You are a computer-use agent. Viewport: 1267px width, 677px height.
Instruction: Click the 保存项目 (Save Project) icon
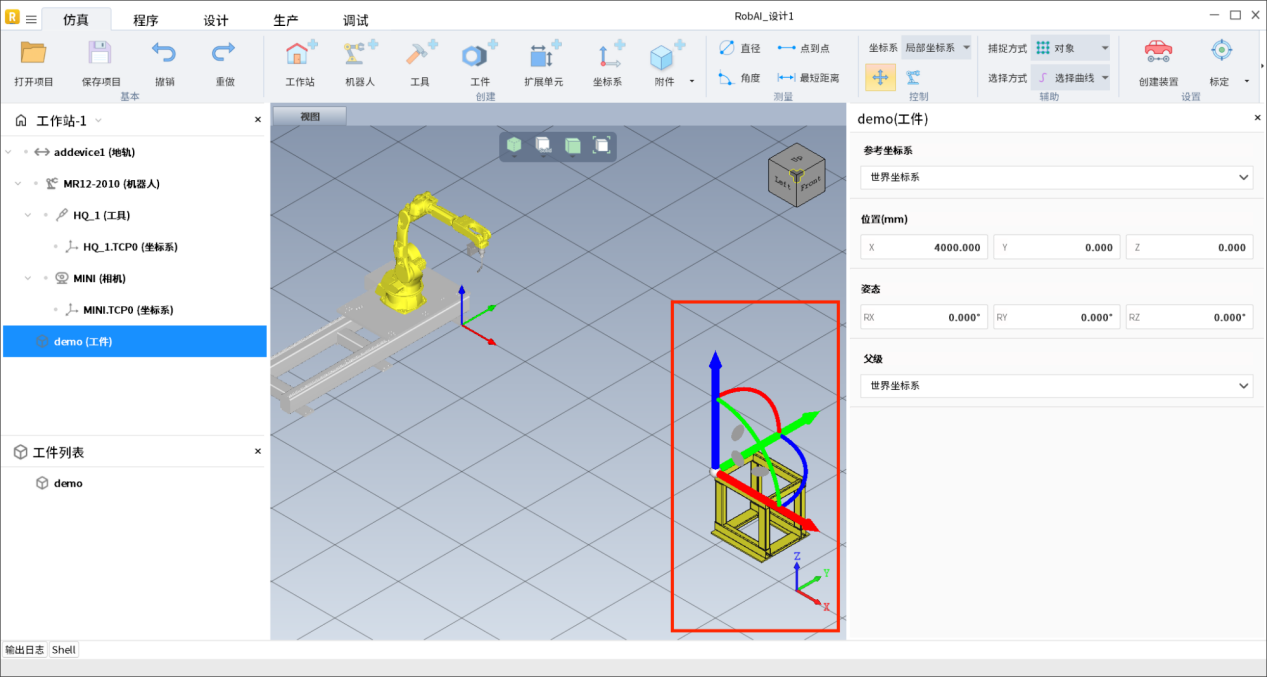[100, 55]
